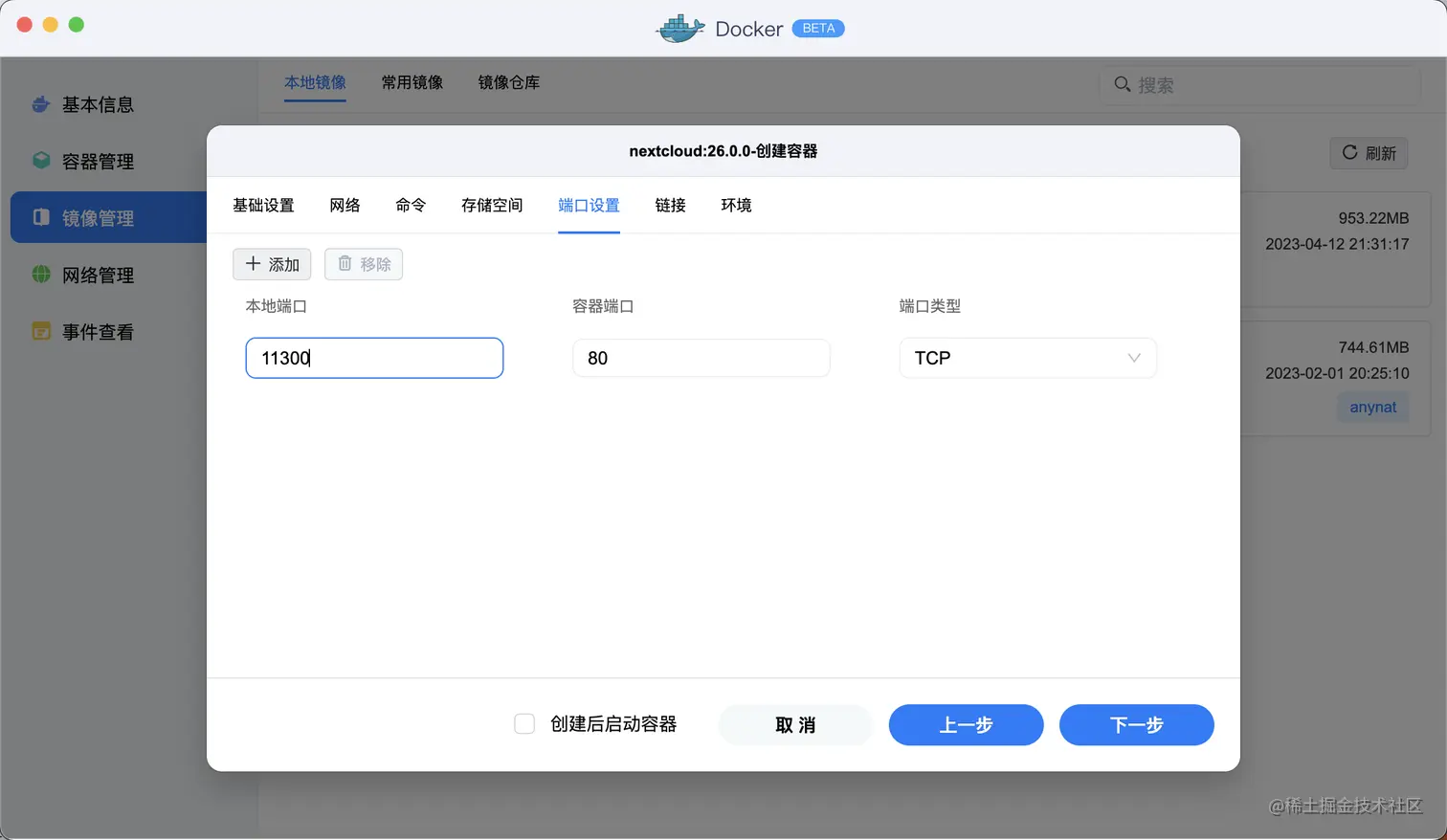Click the 刷新 button
Viewport: 1447px width, 840px height.
1369,153
